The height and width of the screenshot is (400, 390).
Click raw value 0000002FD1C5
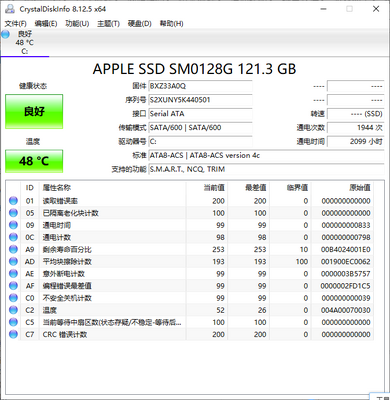(x=346, y=286)
